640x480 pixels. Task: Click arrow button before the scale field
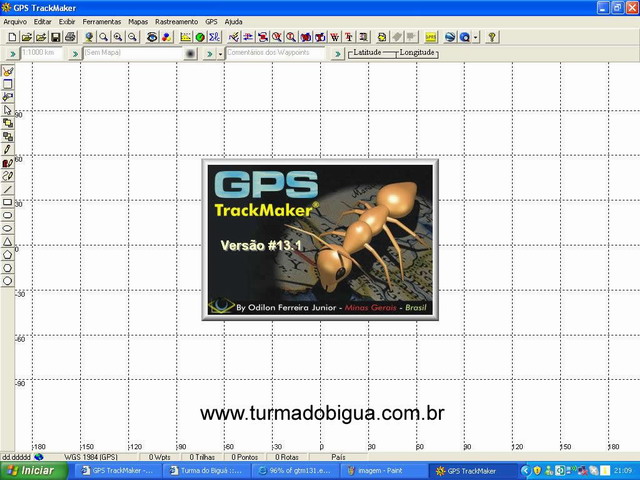(12, 53)
